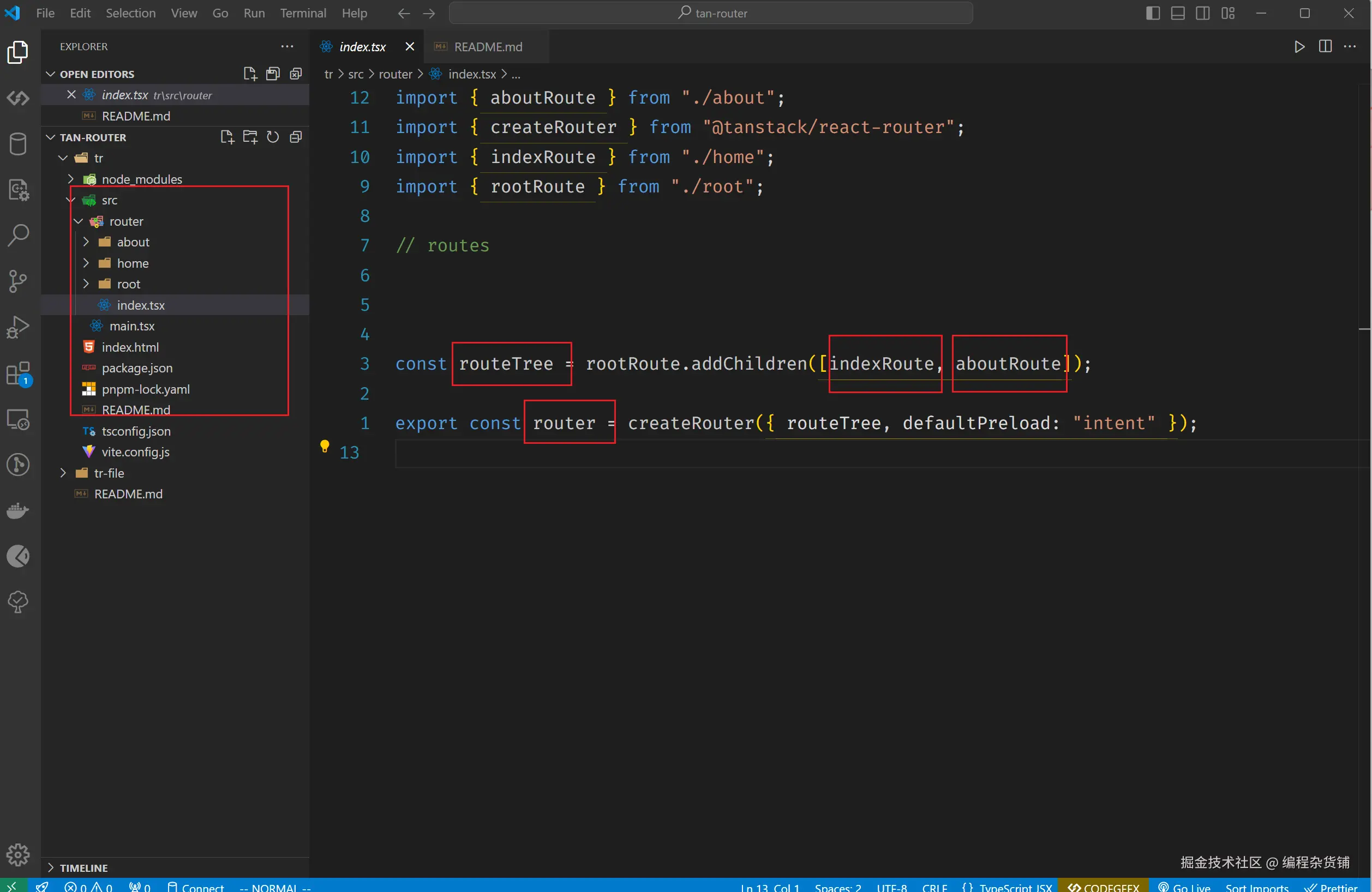Create a new file in the explorer

[226, 136]
